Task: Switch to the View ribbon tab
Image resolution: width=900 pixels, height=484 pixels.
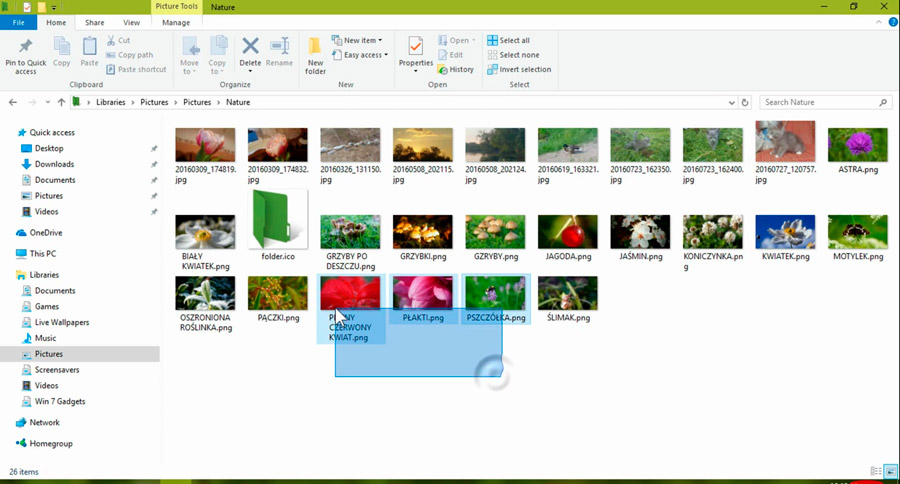Action: coord(131,22)
